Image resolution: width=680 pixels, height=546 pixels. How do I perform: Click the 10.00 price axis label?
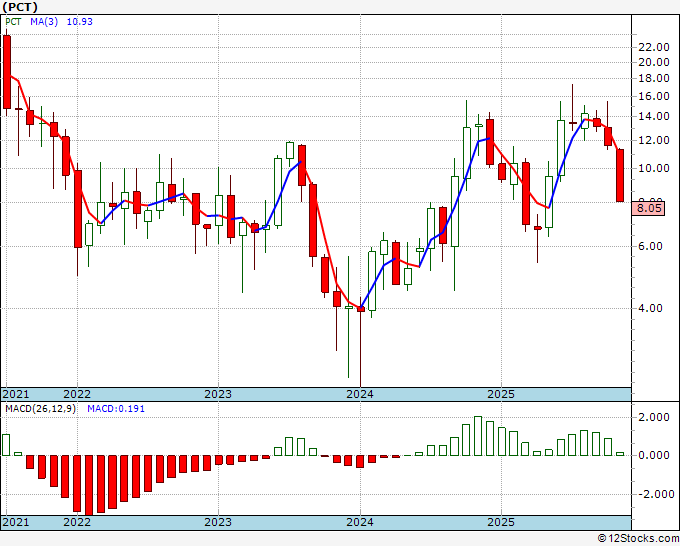point(654,168)
